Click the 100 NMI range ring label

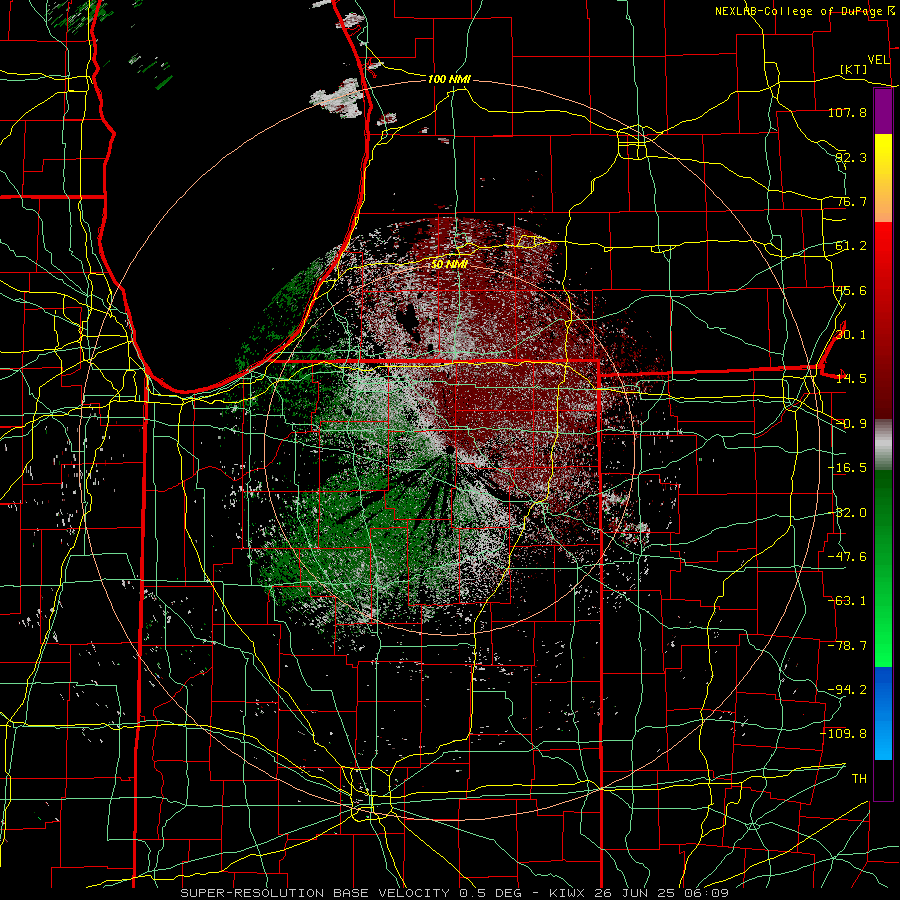point(449,79)
